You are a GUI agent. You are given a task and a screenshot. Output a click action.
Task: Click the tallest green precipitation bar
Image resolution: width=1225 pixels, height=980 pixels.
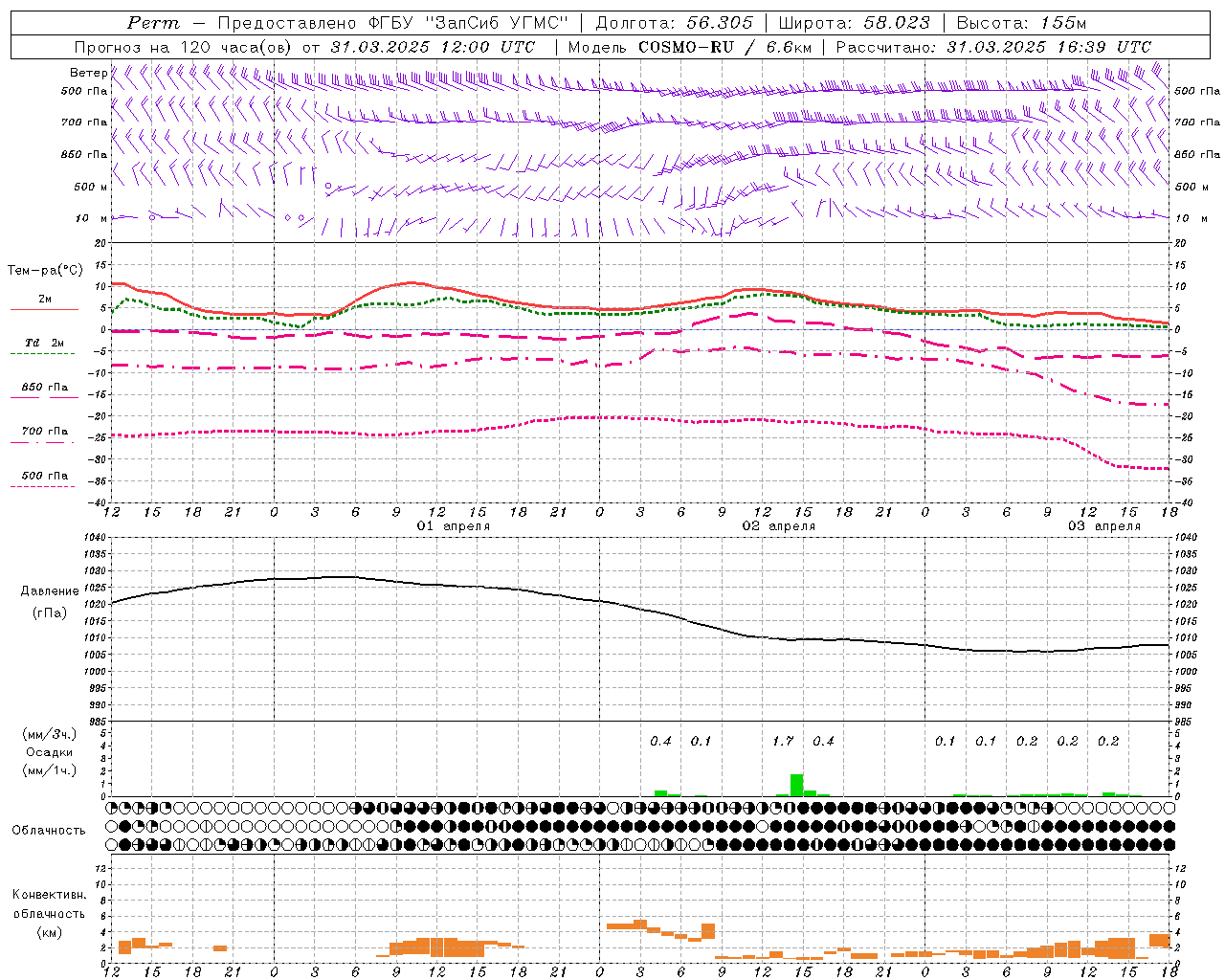click(x=796, y=785)
